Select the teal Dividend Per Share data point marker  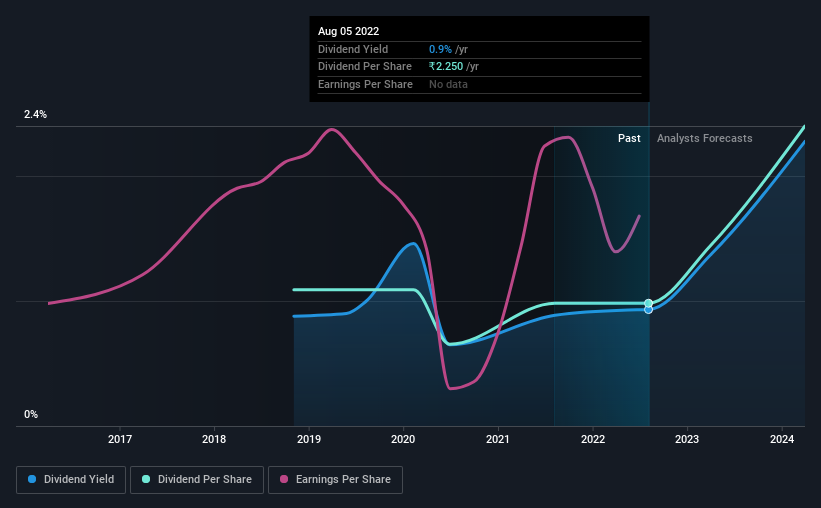[649, 303]
